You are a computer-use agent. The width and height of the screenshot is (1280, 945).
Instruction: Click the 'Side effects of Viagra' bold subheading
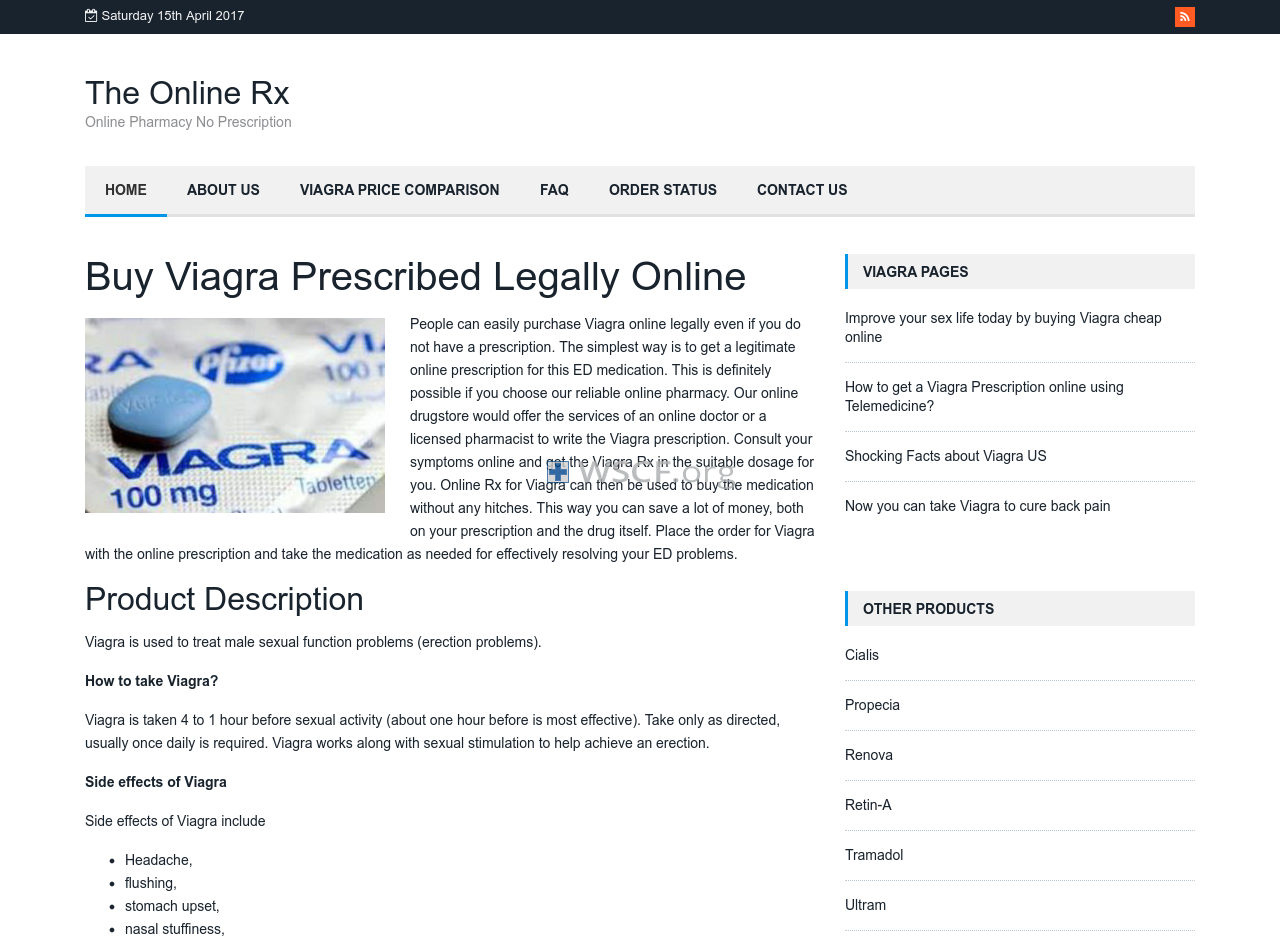point(156,782)
